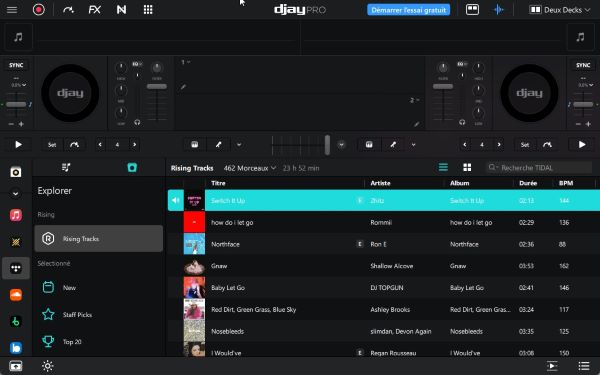Decrease left deck loop length
This screenshot has height=375, width=600.
coord(100,145)
